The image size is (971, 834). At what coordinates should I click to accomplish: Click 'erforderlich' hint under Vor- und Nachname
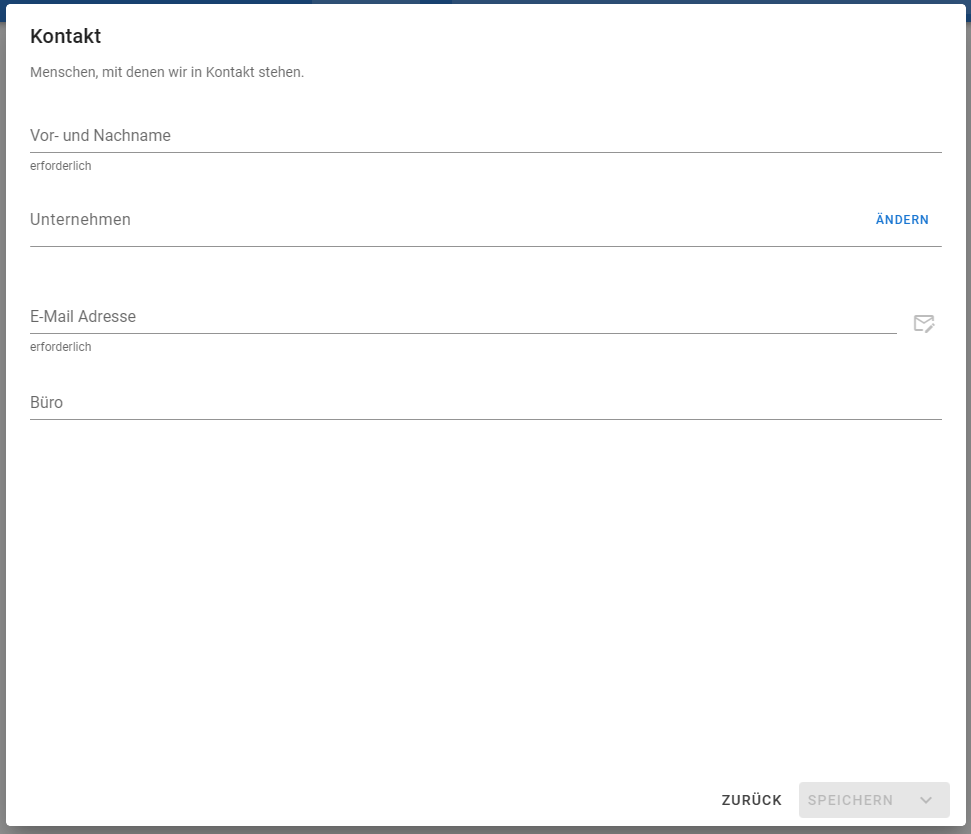(x=61, y=166)
